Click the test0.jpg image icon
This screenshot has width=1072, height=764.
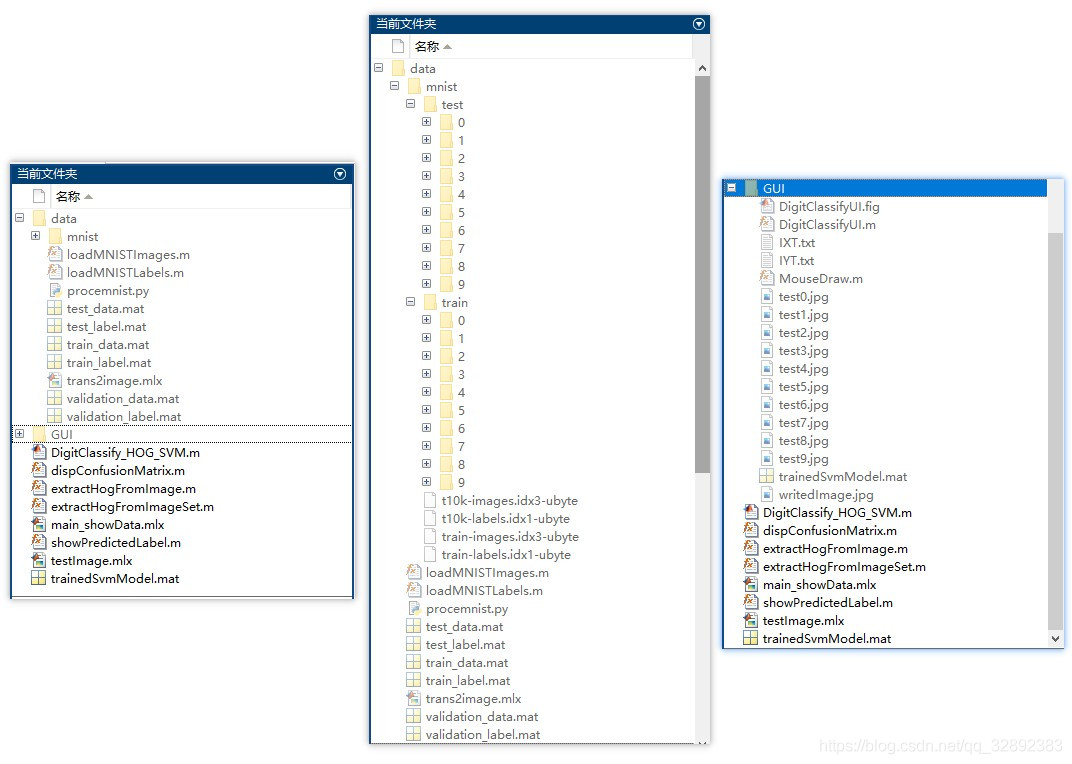pos(767,296)
